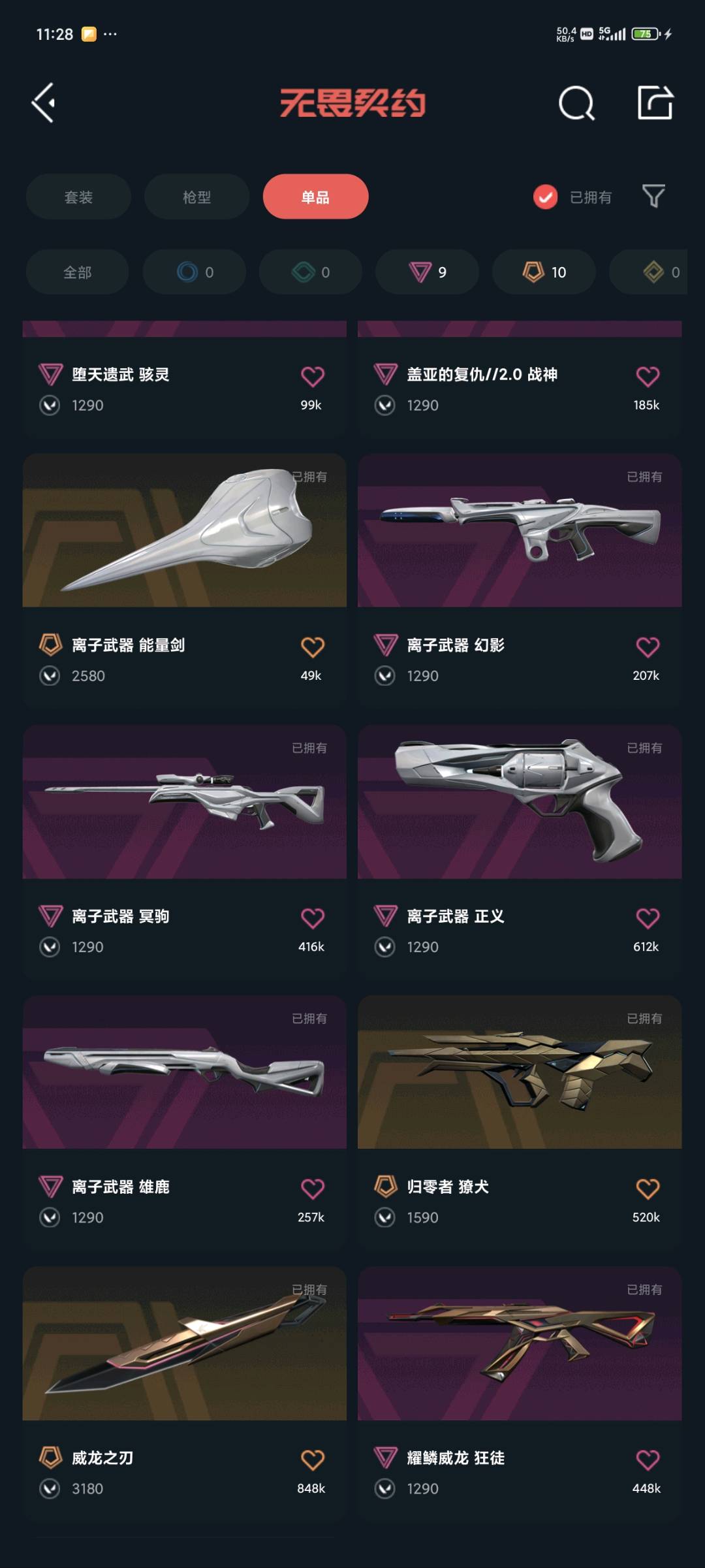This screenshot has height=1568, width=705.
Task: Filter by the blue circle tier showing 0
Action: tap(194, 272)
